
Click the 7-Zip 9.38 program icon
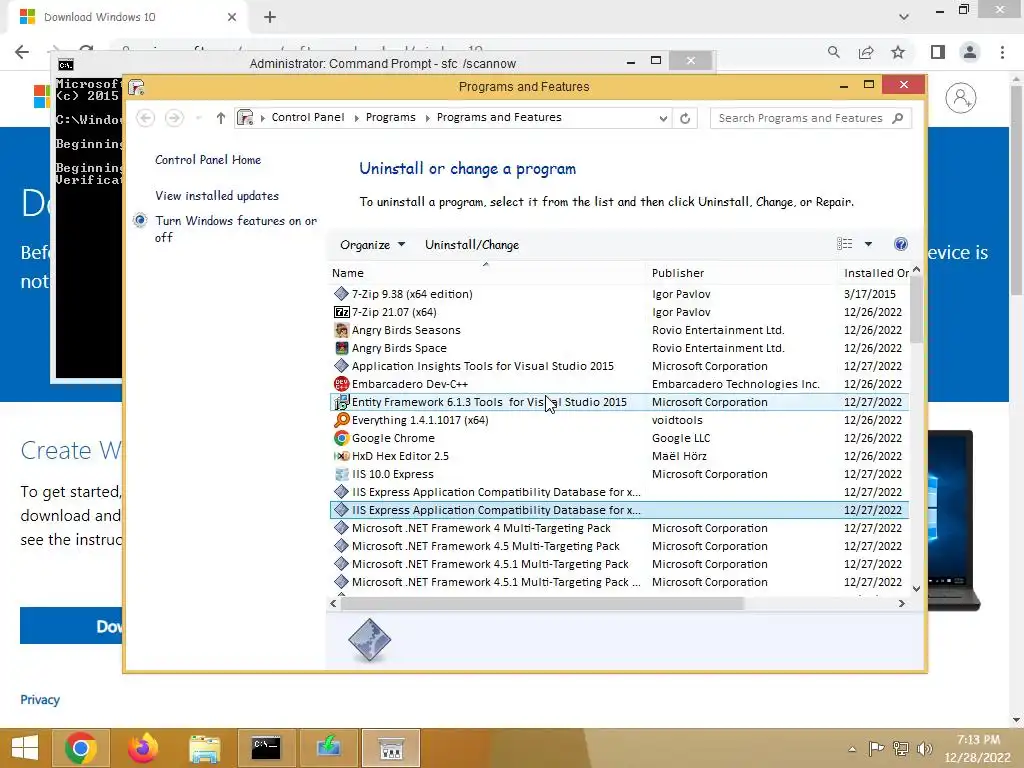click(x=341, y=294)
